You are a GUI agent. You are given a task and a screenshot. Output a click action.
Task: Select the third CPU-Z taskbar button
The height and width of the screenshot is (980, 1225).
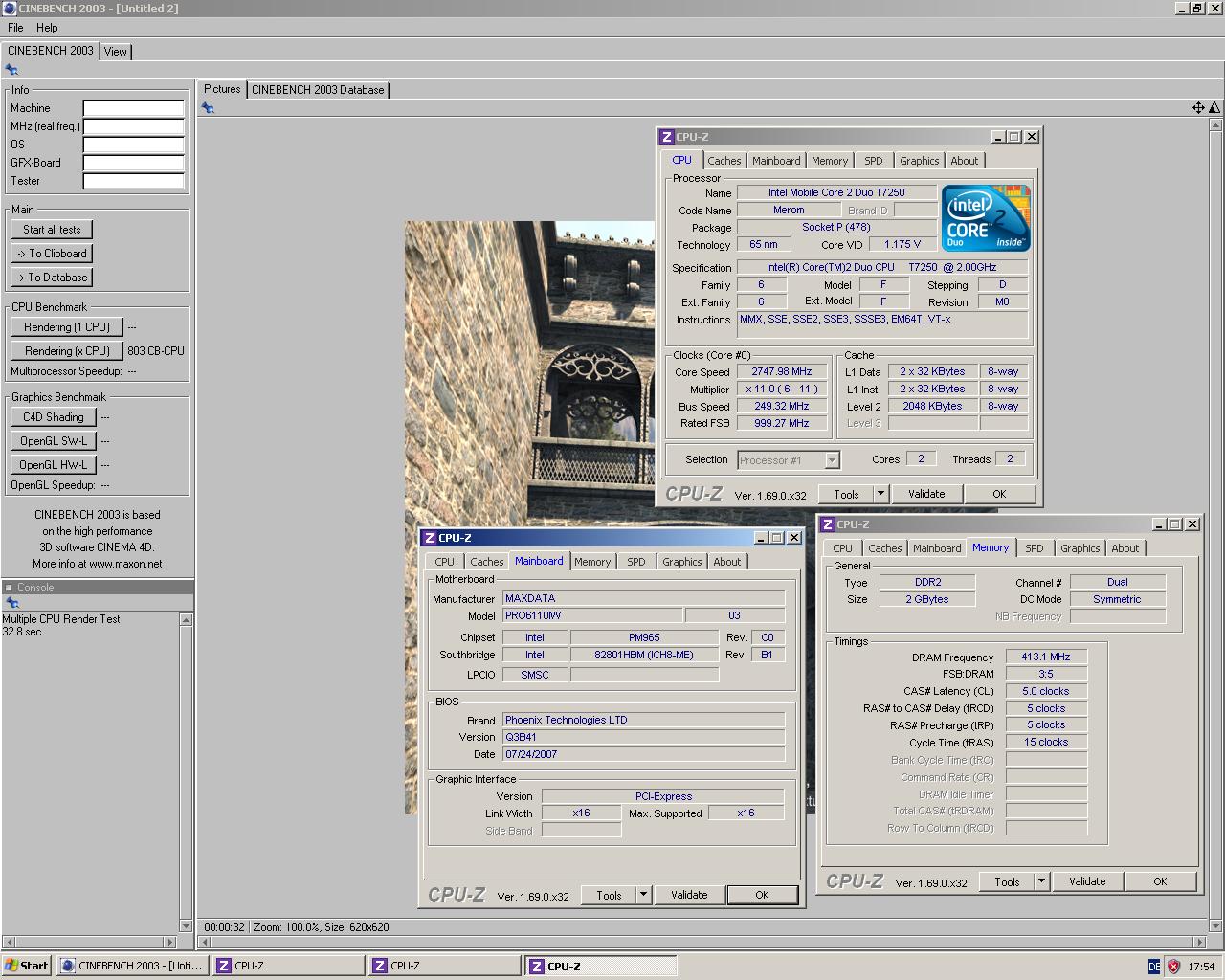(x=601, y=966)
